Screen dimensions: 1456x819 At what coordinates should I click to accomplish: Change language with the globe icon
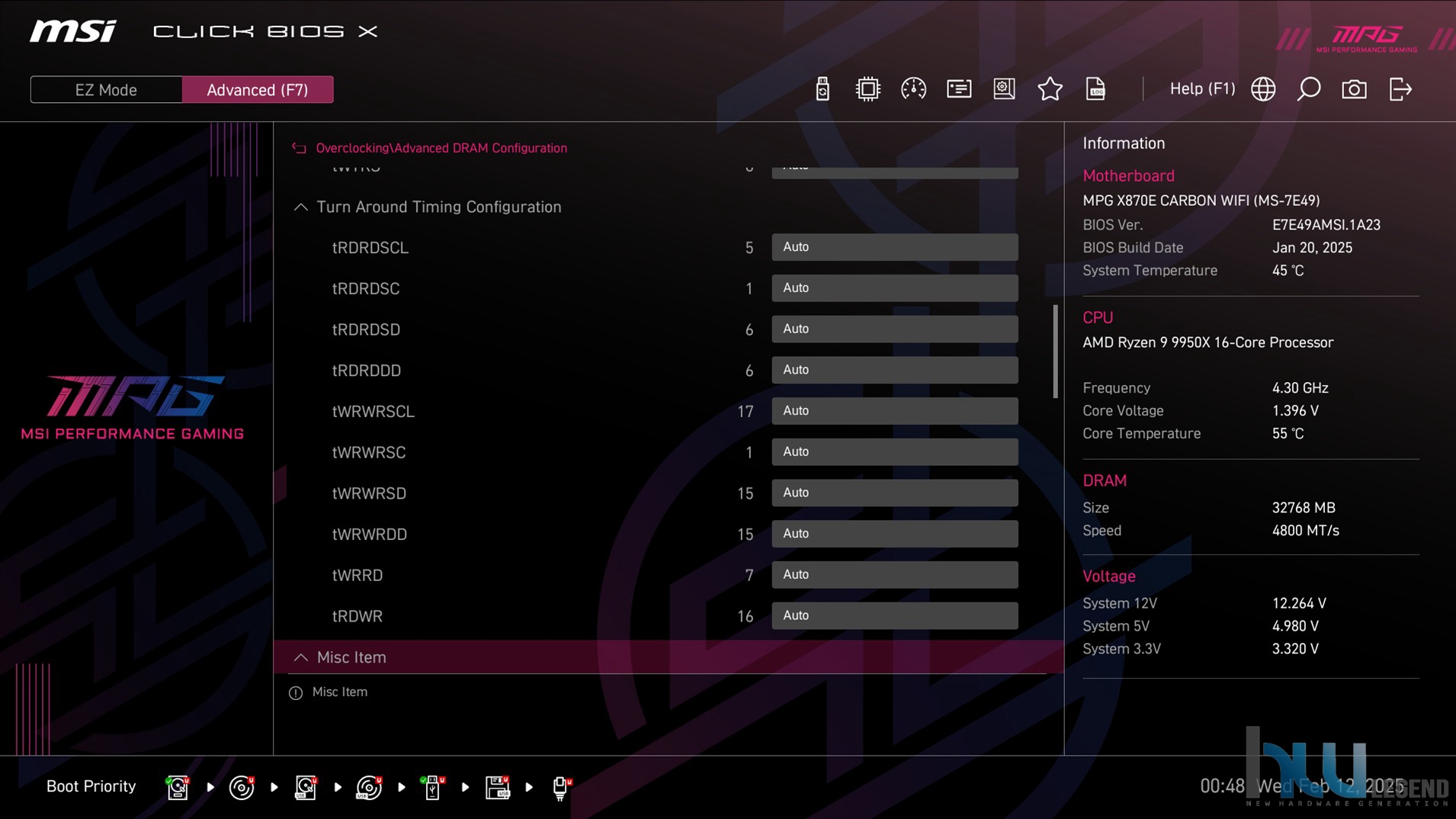coord(1263,89)
